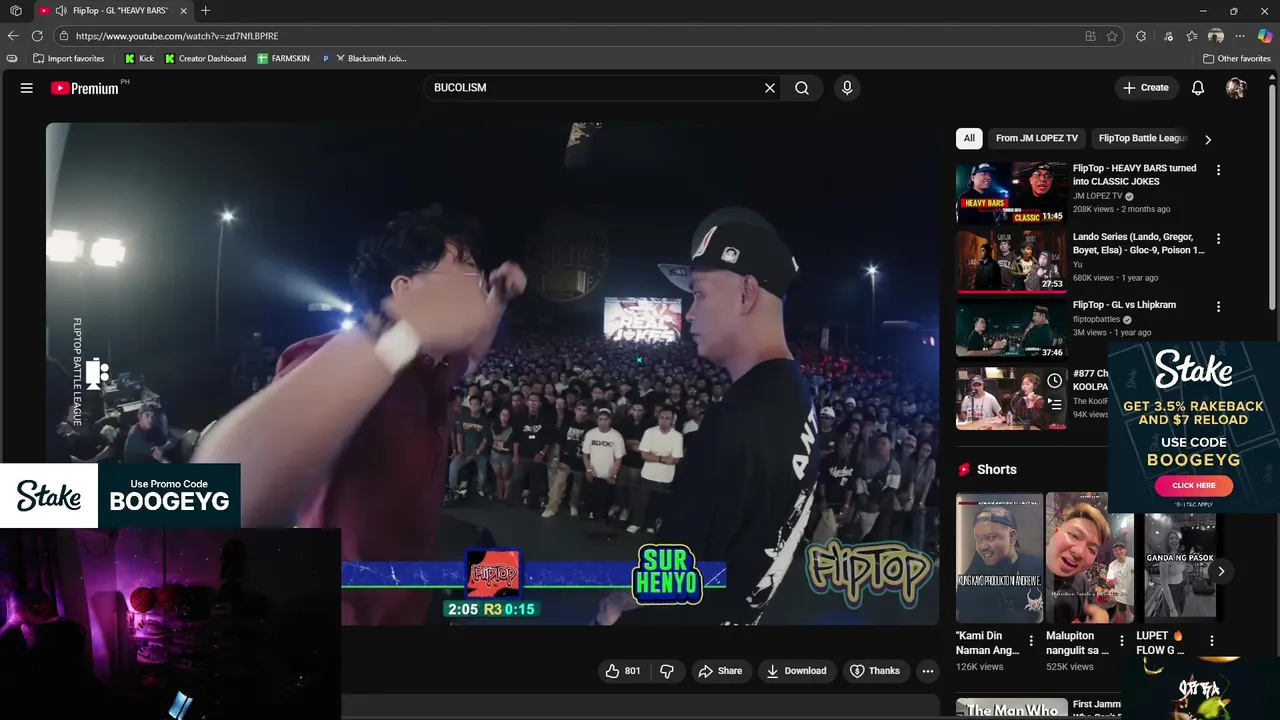Open browser profile avatar in toolbar
This screenshot has height=720, width=1280.
[x=1216, y=36]
